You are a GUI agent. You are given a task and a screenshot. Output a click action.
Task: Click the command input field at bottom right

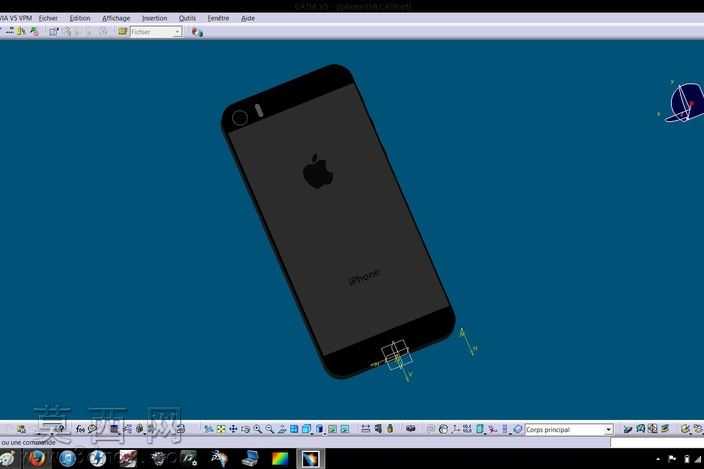[x=657, y=443]
